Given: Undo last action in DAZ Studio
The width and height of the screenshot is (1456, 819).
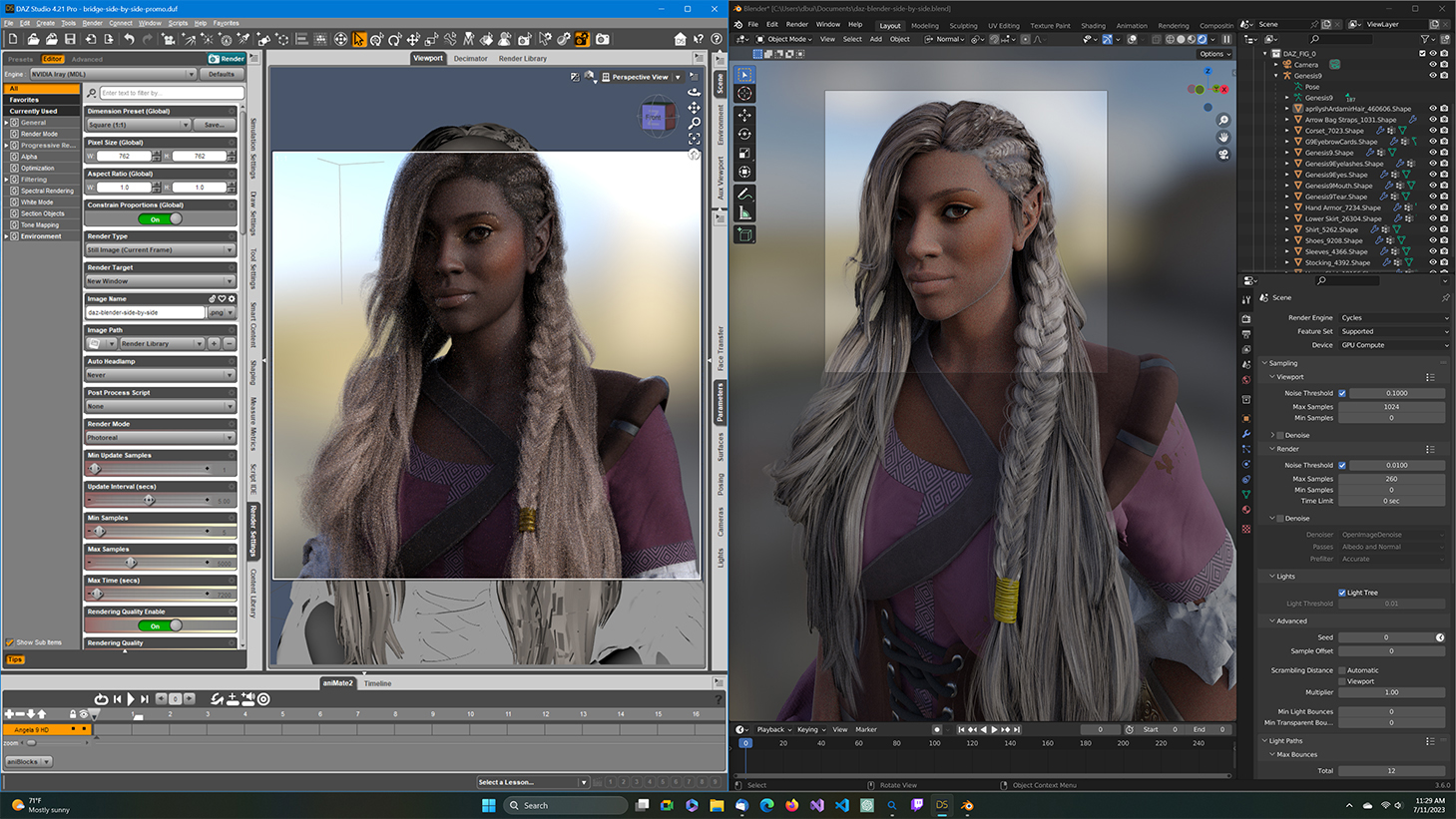Looking at the screenshot, I should point(129,39).
